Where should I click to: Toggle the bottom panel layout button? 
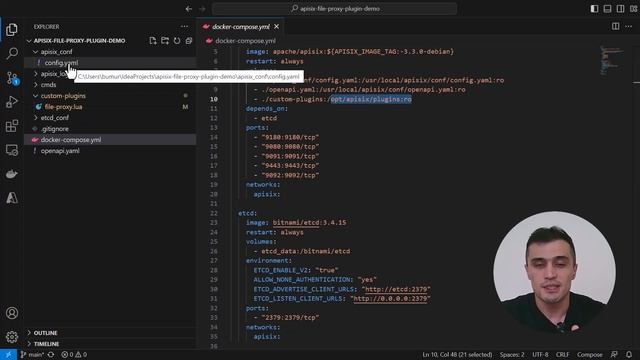pos(607,9)
